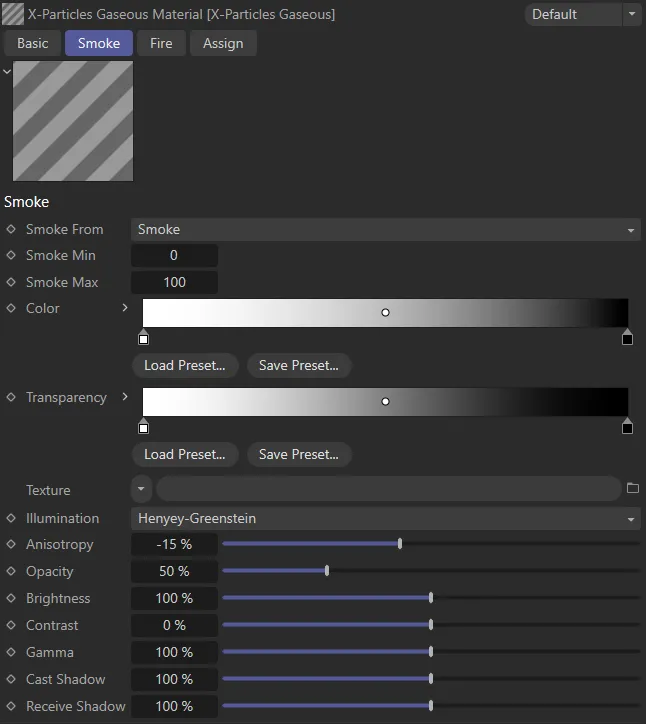Toggle keyframe diamond for Brightness
646x724 pixels.
click(x=11, y=598)
